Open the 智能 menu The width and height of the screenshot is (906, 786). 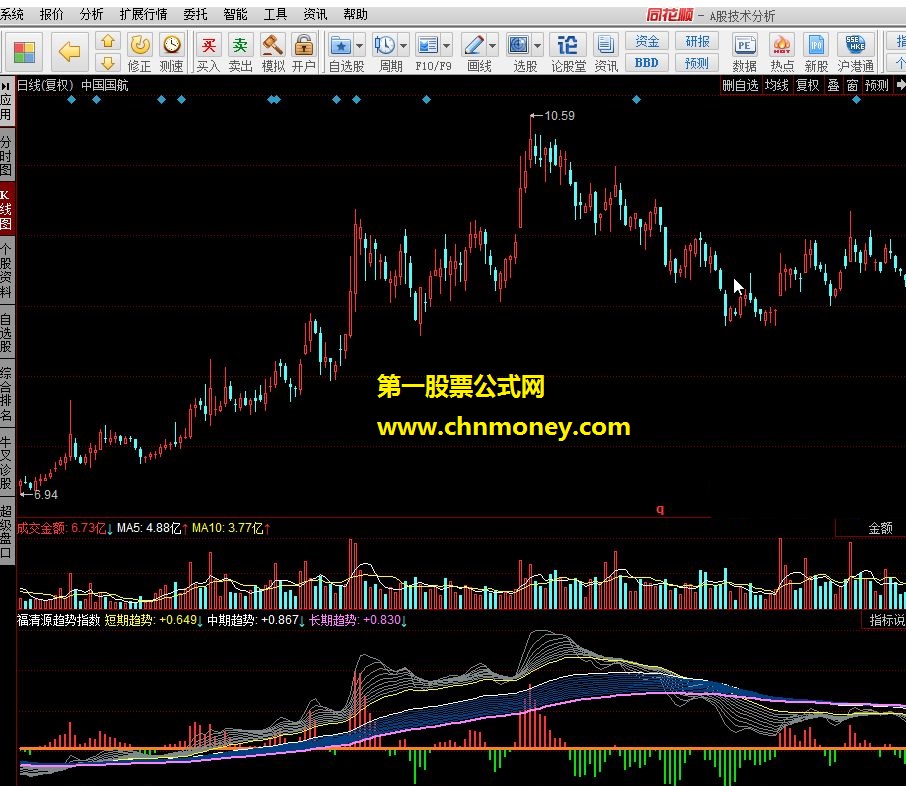(x=235, y=14)
